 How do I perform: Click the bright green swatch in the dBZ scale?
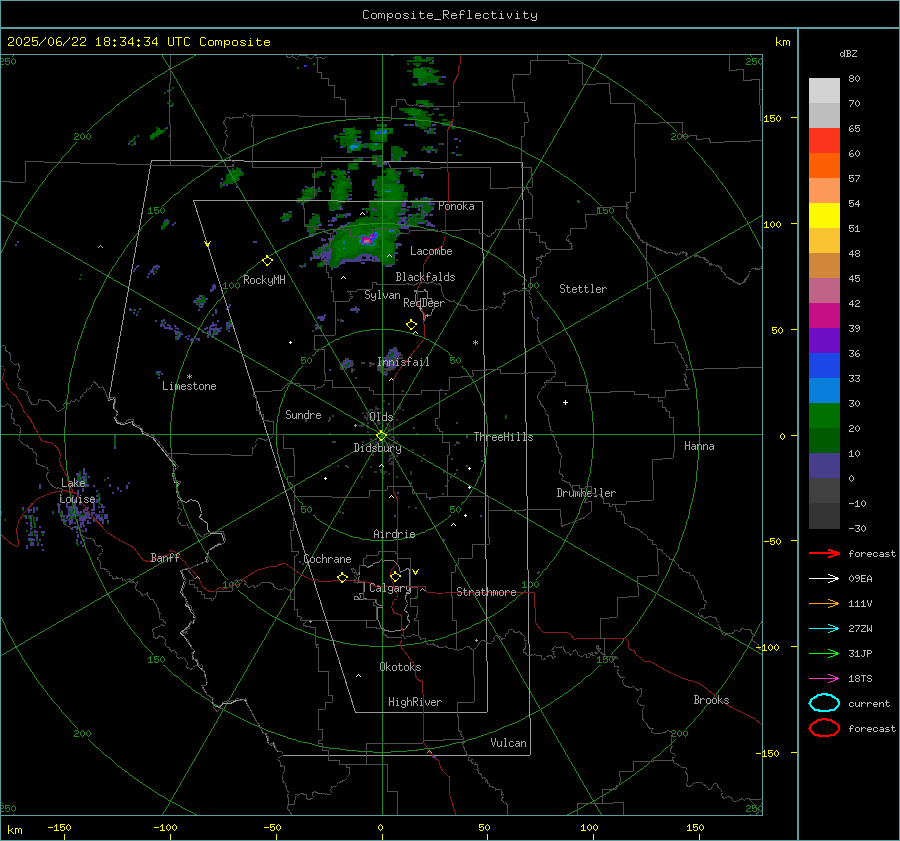pyautogui.click(x=824, y=415)
